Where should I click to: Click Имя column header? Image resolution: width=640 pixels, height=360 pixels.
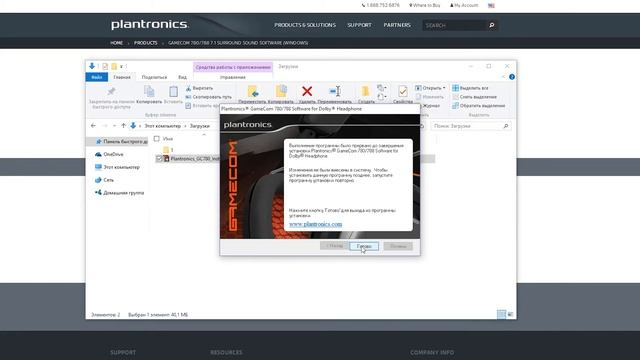pos(168,139)
